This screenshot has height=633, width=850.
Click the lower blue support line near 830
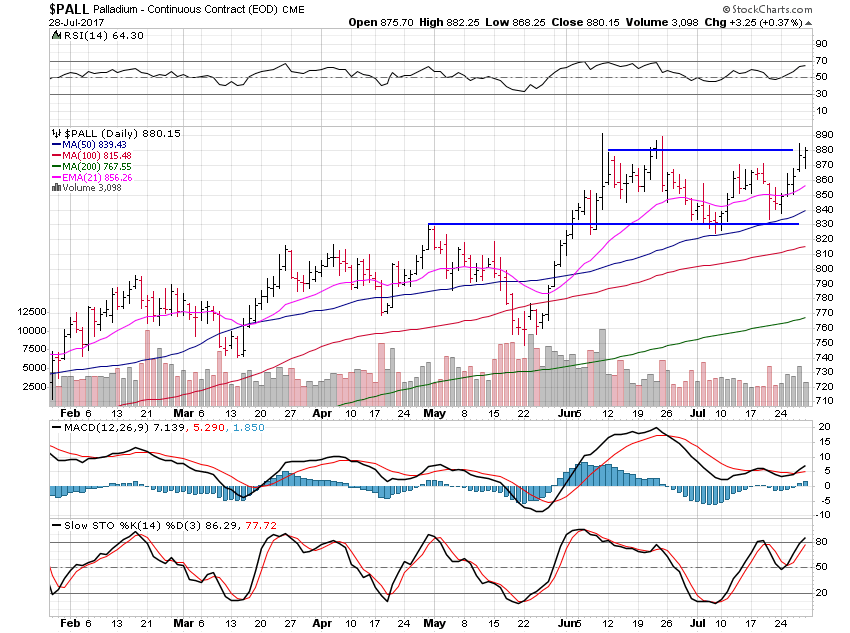[x=600, y=224]
